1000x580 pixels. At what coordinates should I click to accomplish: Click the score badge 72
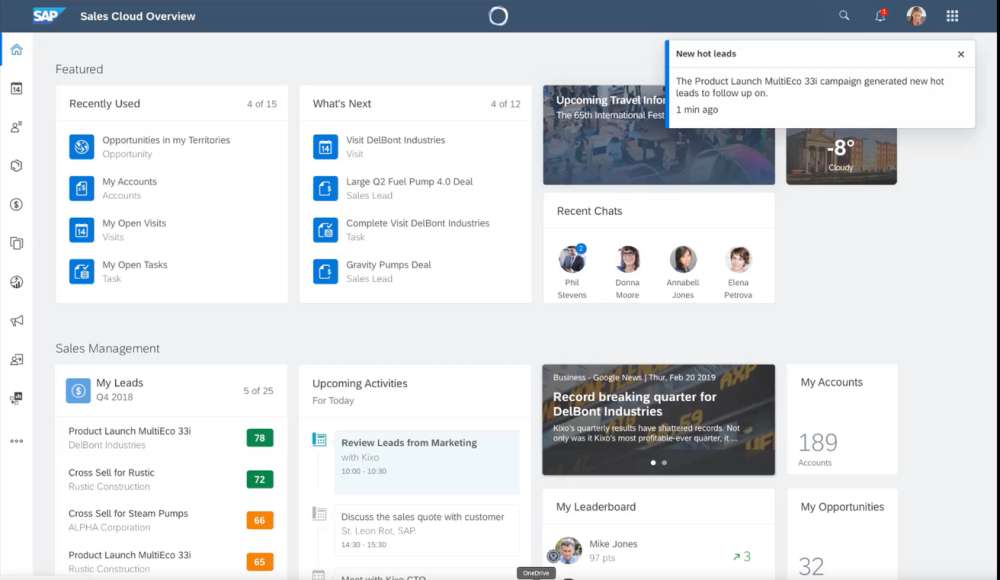260,479
